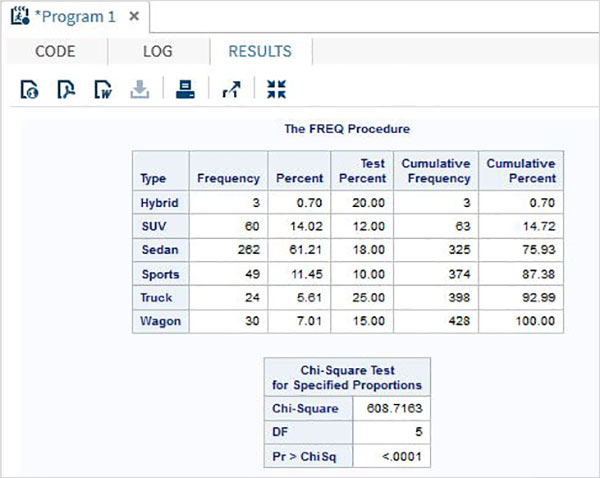Select the RESULTS tab
The image size is (600, 478).
pos(260,52)
